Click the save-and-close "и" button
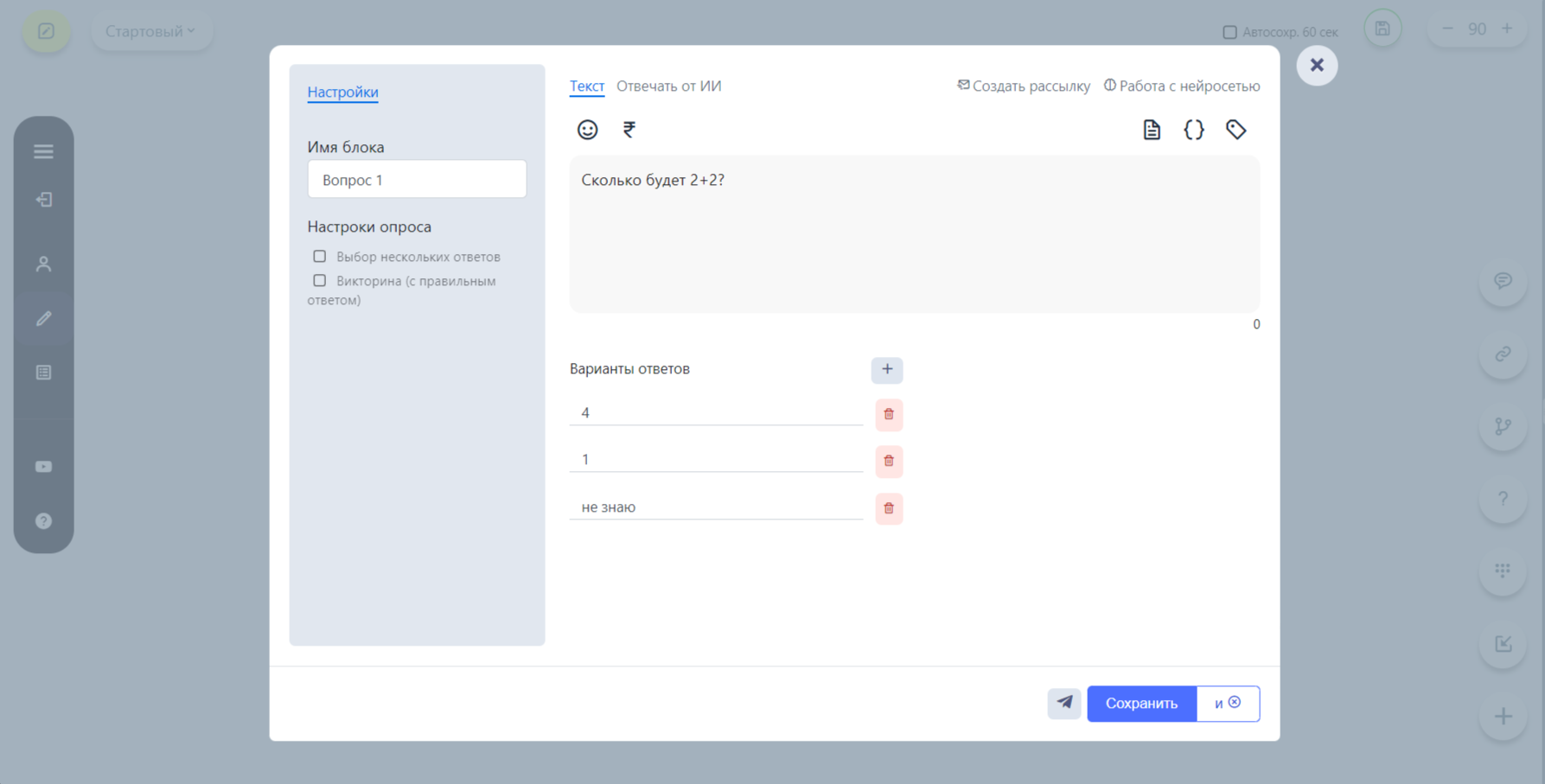This screenshot has height=784, width=1545. pos(1228,704)
